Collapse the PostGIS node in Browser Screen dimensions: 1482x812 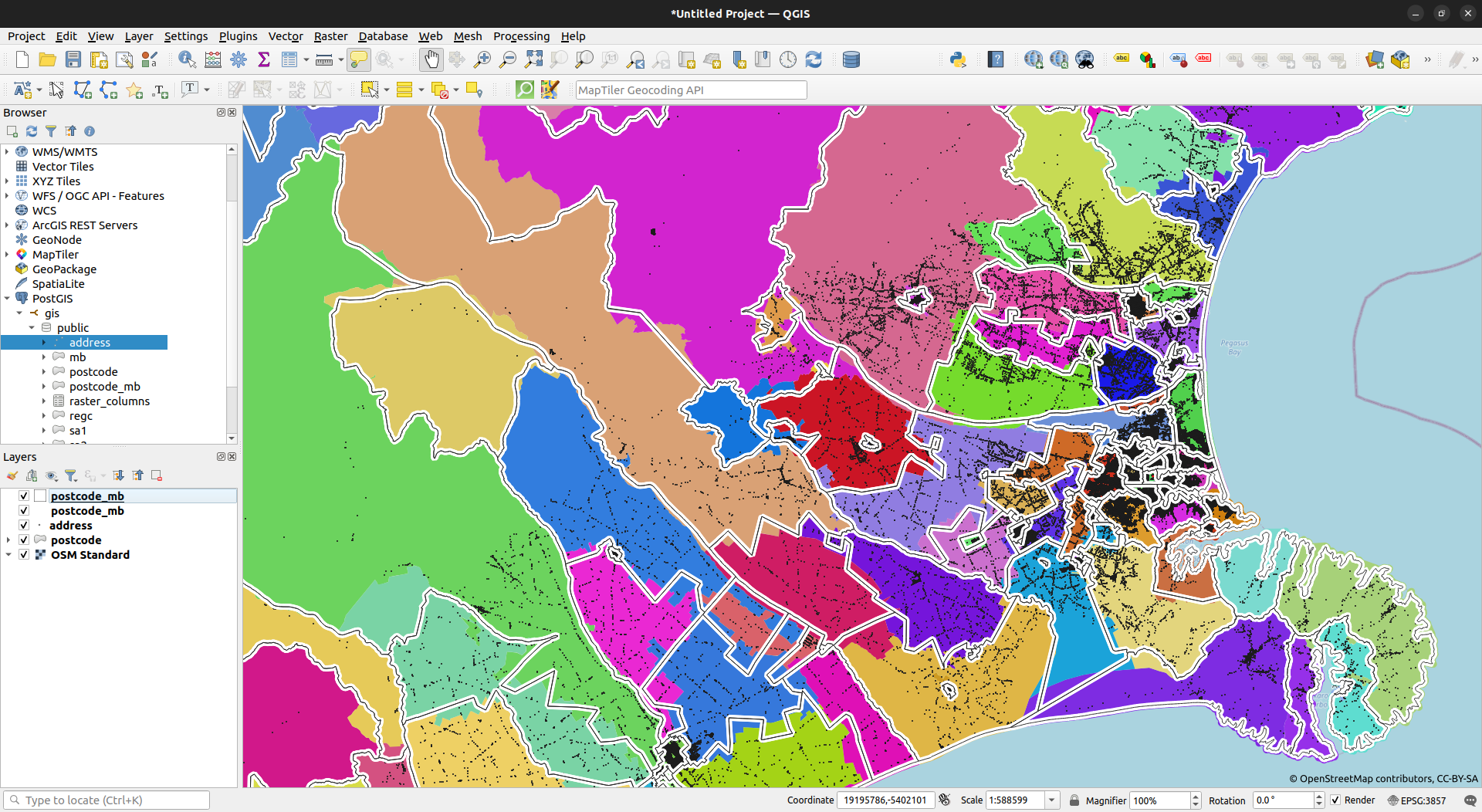point(7,299)
